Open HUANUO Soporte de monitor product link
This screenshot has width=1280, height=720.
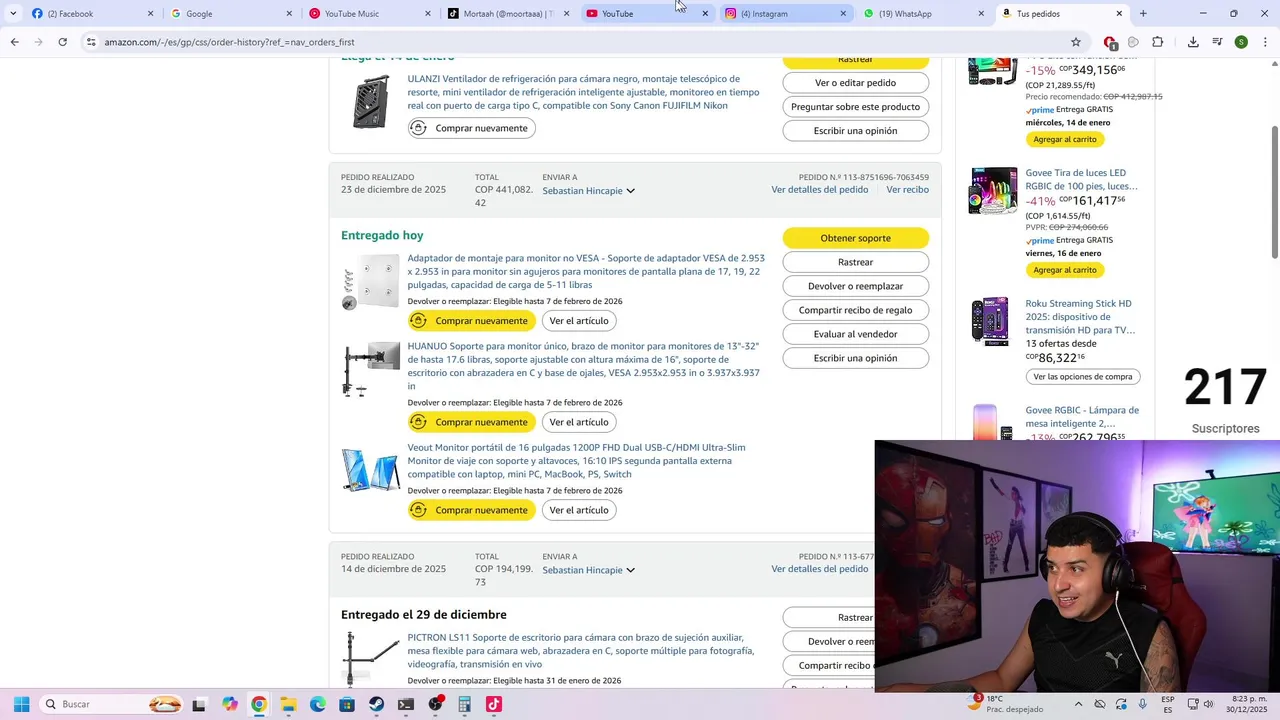click(584, 366)
